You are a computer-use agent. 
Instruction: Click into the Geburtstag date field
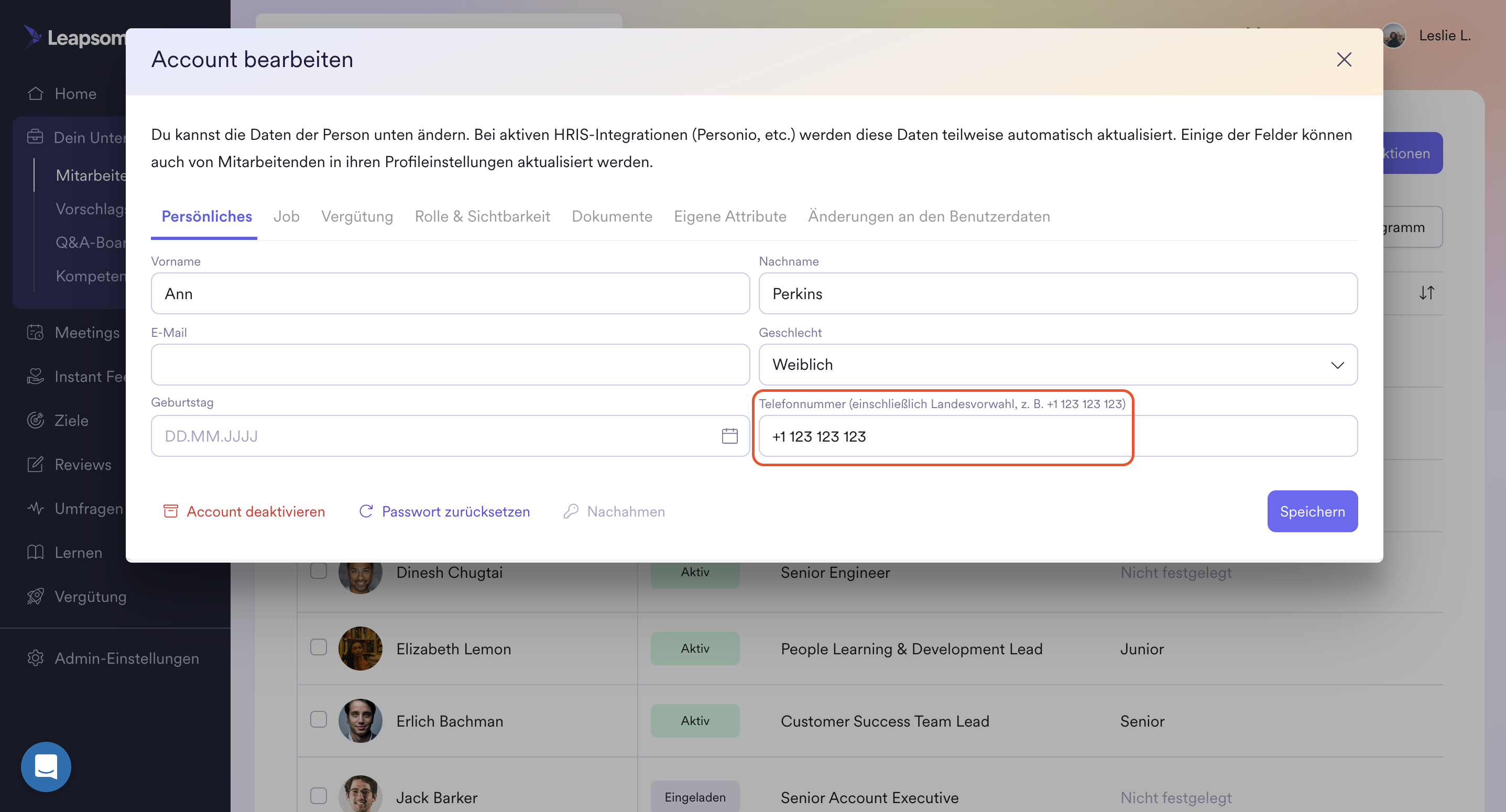click(450, 435)
